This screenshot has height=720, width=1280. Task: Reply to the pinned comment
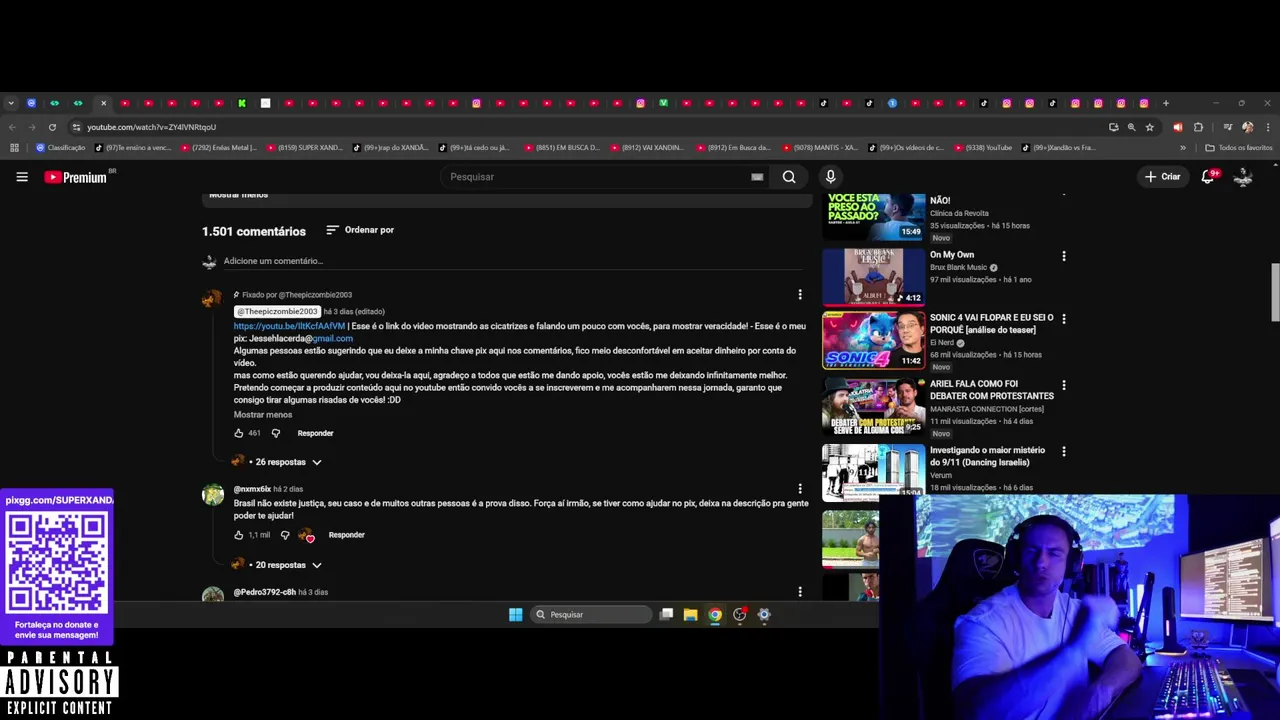click(315, 433)
